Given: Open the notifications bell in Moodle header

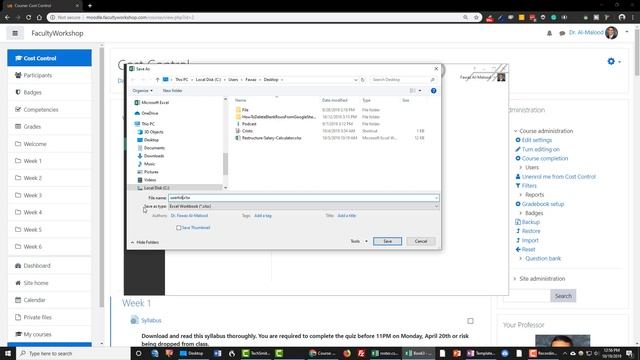Looking at the screenshot, I should point(549,33).
